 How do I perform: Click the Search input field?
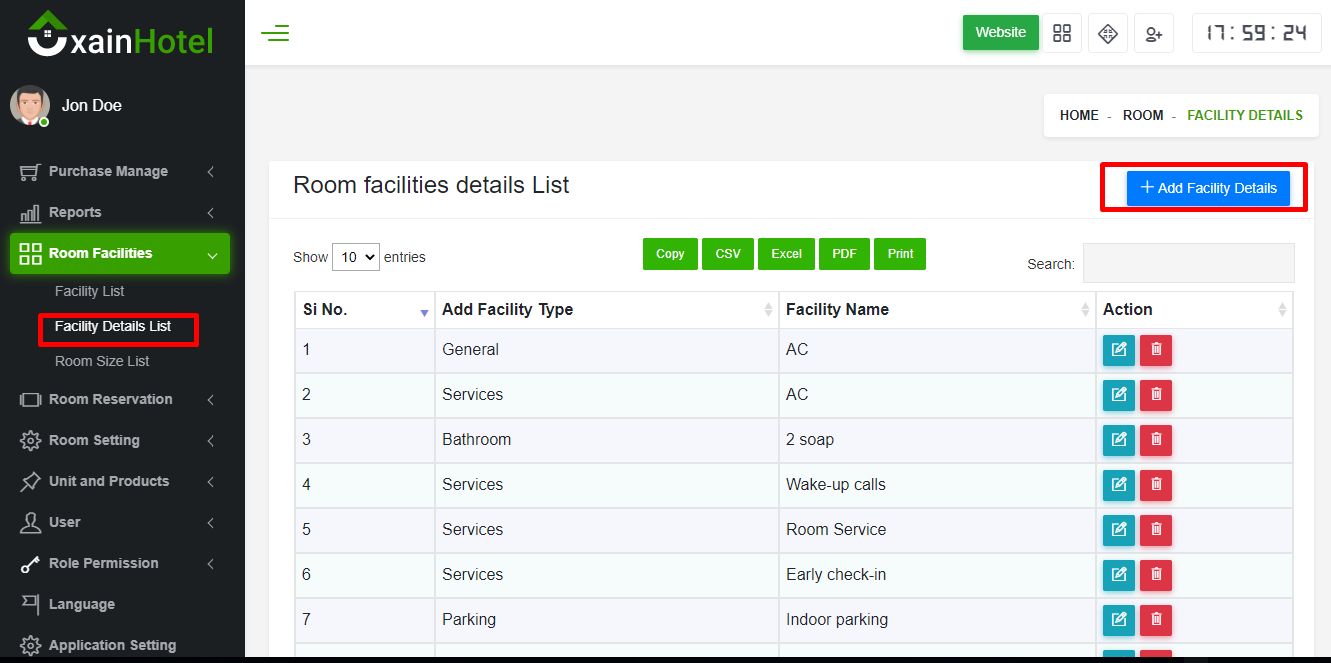point(1188,263)
